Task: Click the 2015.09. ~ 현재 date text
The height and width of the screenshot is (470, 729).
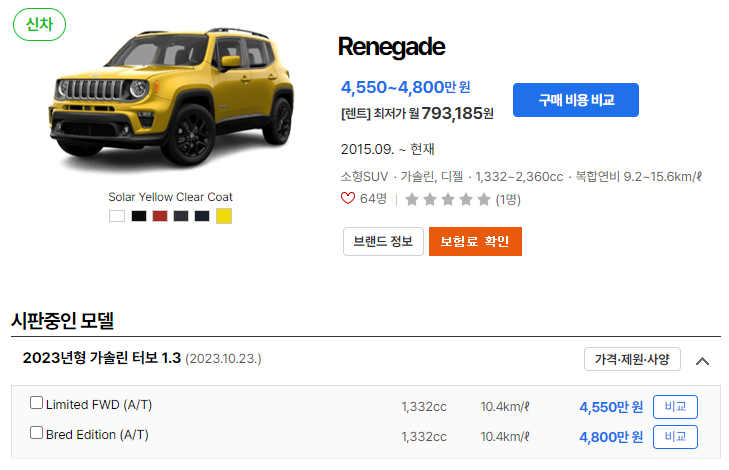Action: (387, 149)
